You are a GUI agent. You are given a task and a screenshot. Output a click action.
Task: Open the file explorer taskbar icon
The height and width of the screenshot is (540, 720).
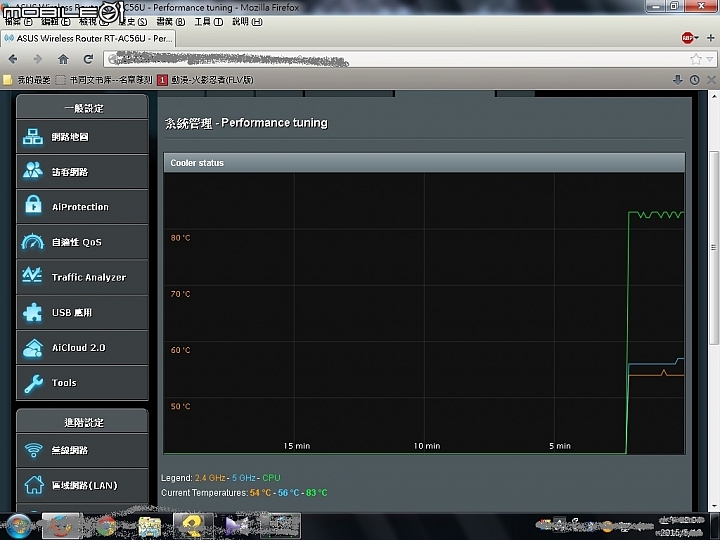tap(150, 527)
